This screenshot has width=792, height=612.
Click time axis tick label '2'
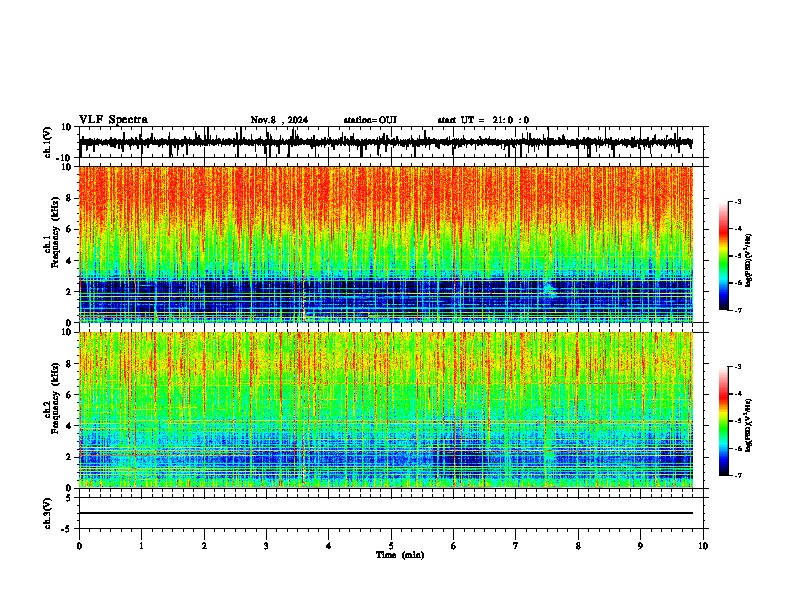(204, 546)
